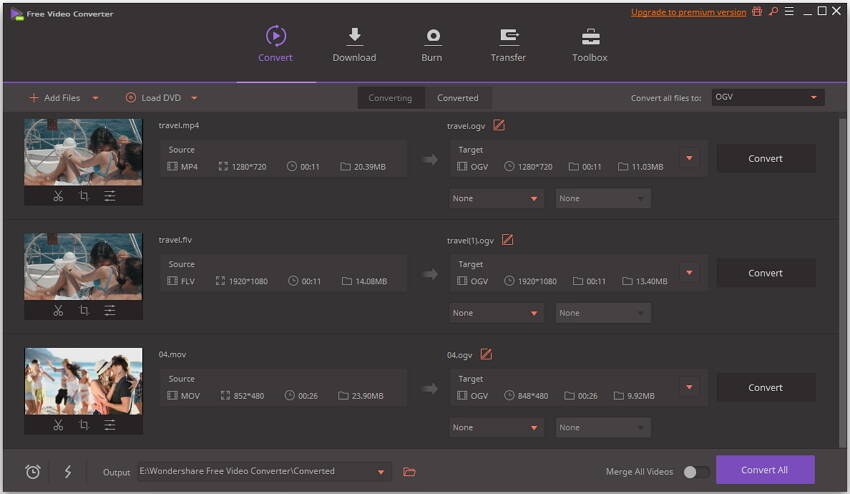This screenshot has width=850, height=494.
Task: Click Convert button for travel.flv
Action: tap(765, 273)
